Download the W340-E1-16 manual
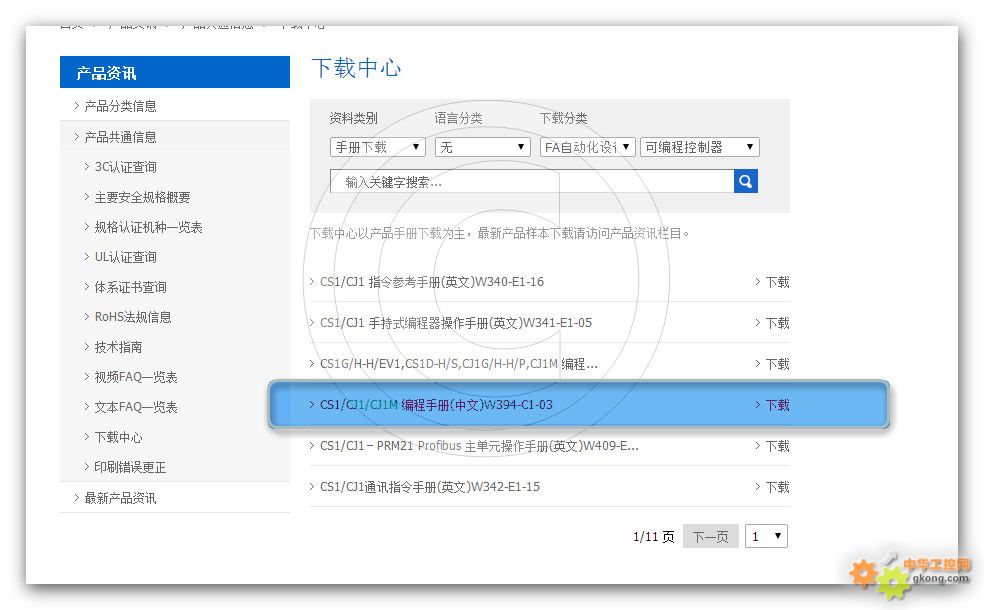 (x=777, y=282)
